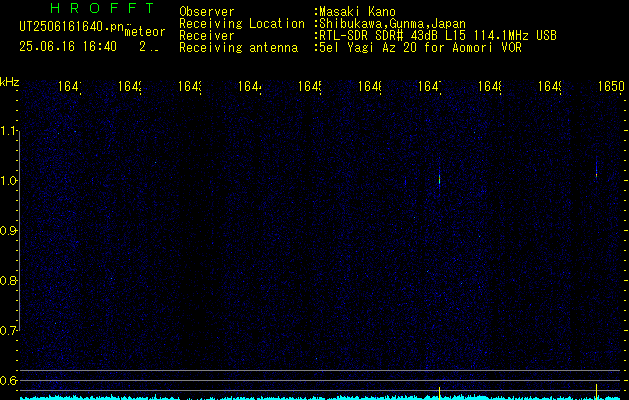Select the RTL-SDR SDR# 43dB receiver details

click(438, 36)
